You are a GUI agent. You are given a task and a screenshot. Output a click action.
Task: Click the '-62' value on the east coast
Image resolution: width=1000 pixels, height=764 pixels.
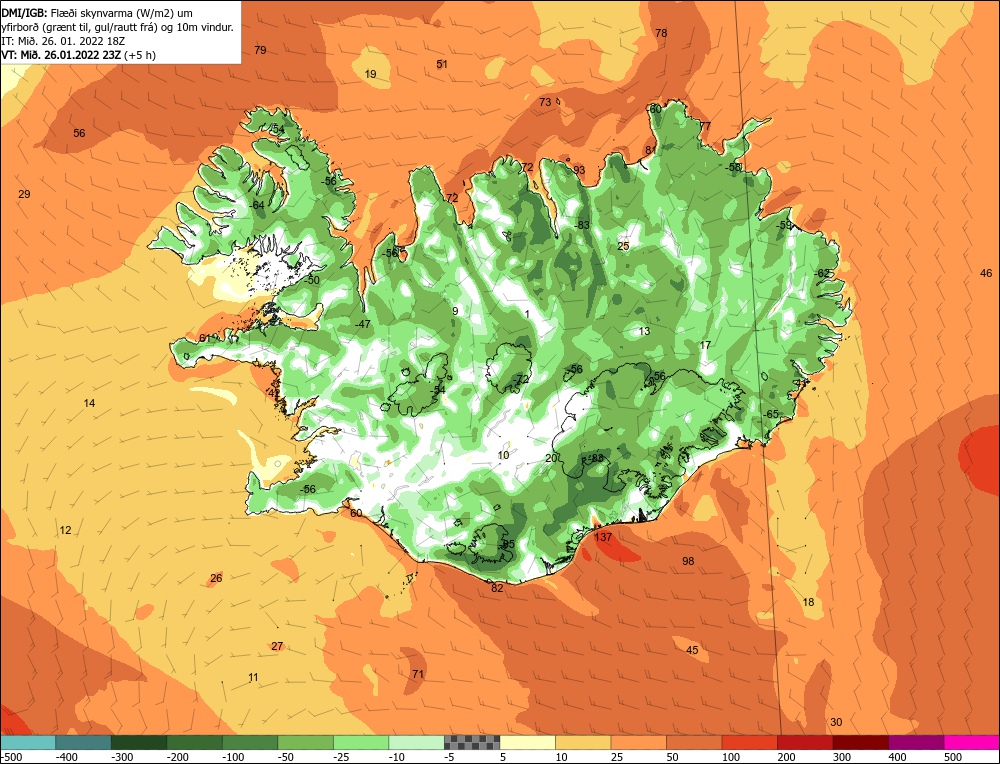(x=822, y=273)
